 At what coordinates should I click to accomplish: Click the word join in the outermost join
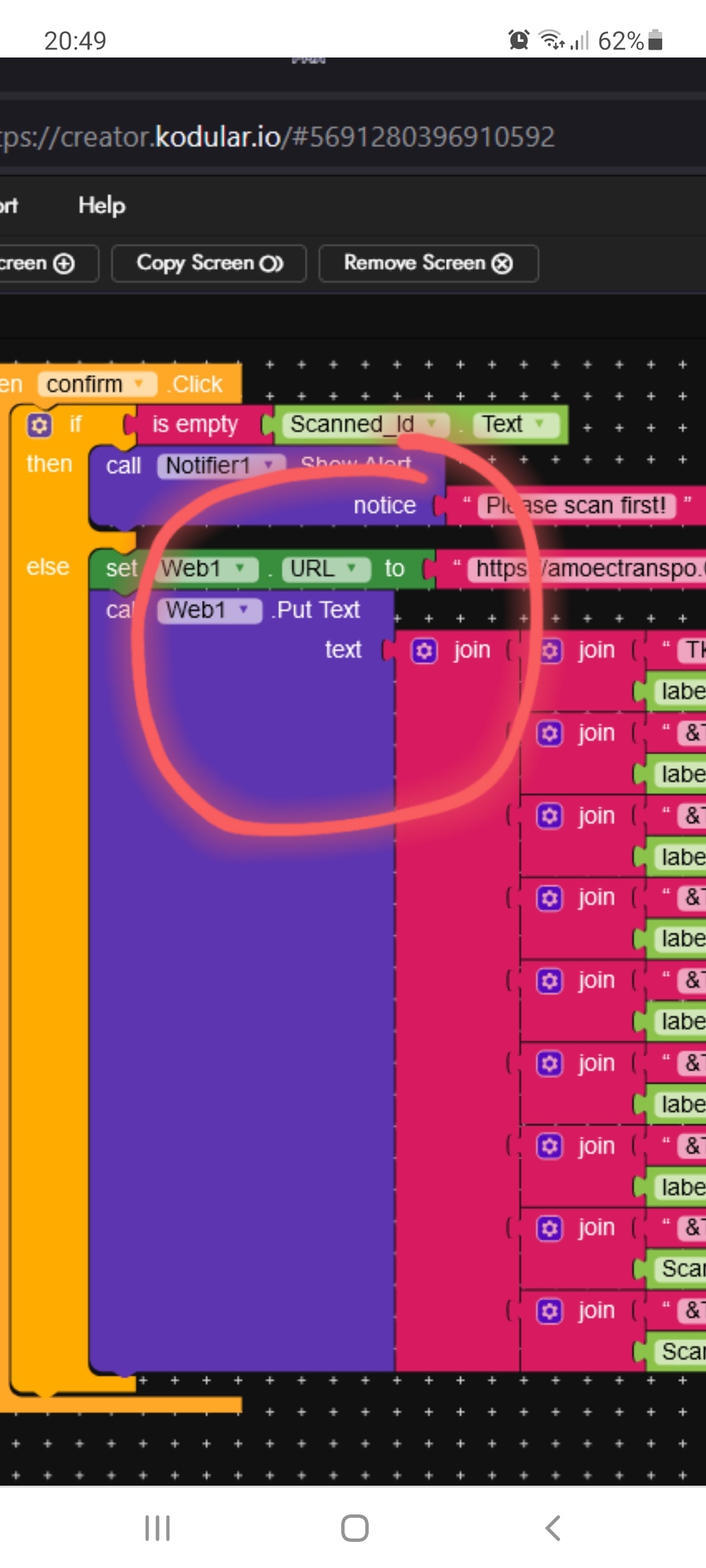472,651
